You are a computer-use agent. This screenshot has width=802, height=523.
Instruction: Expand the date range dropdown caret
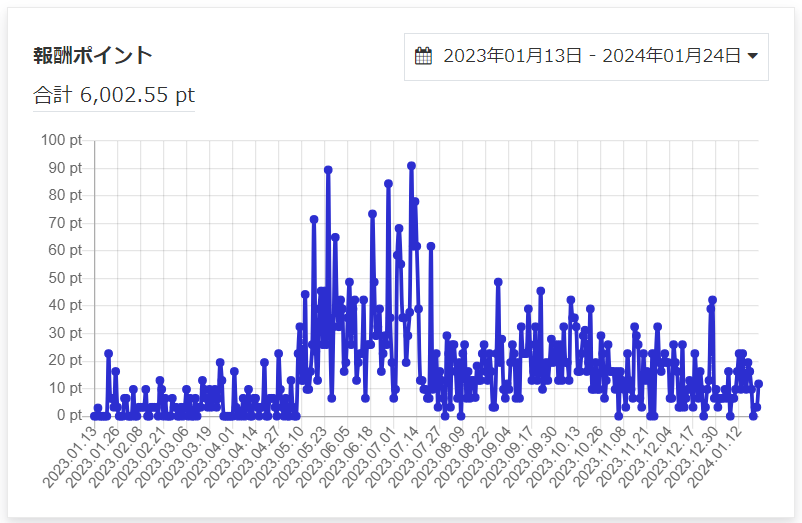[752, 56]
